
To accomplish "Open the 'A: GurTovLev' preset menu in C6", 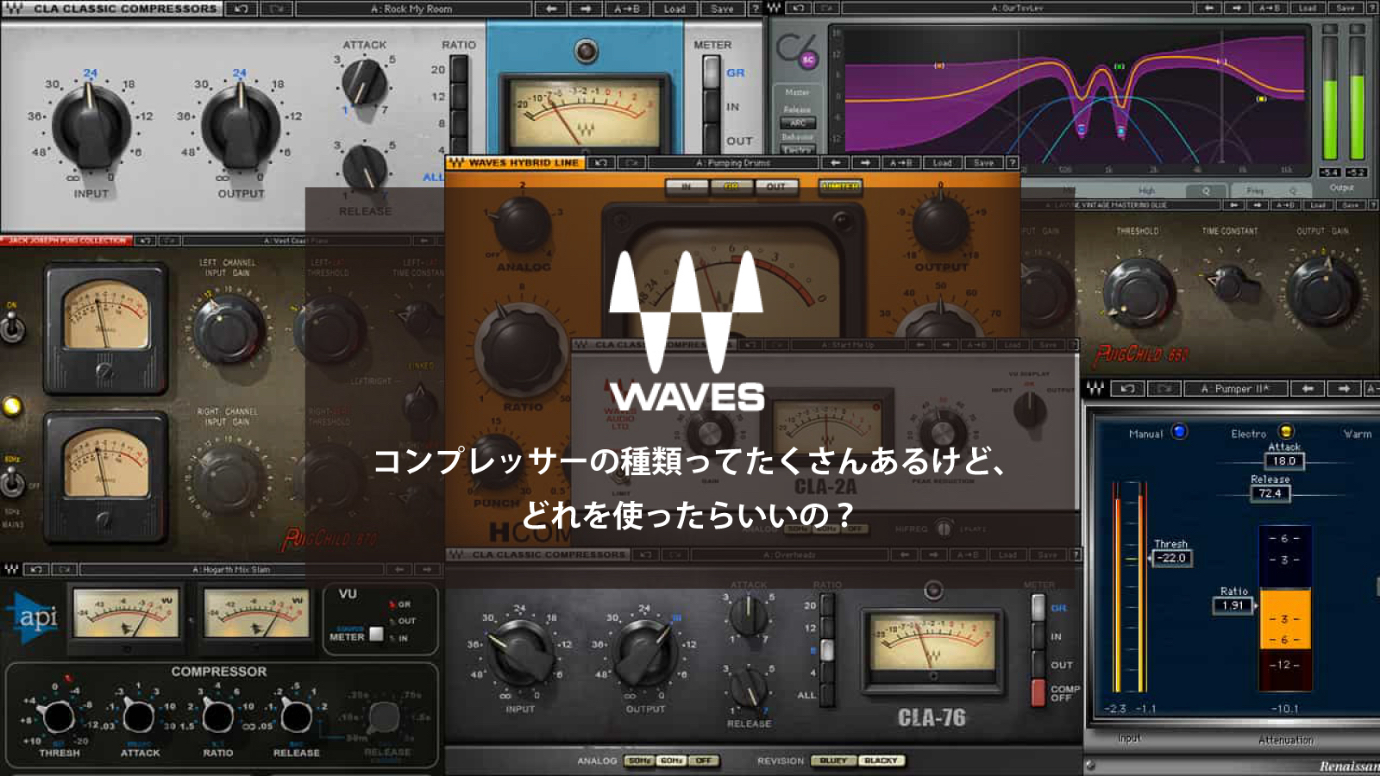I will pyautogui.click(x=1019, y=7).
